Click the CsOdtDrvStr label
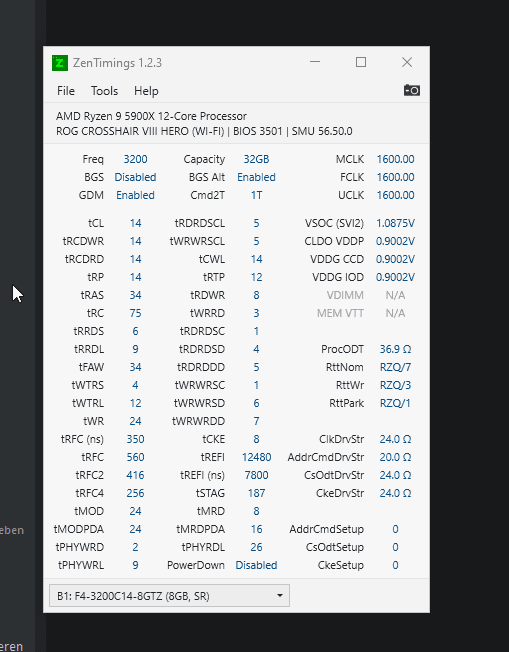 [x=334, y=475]
